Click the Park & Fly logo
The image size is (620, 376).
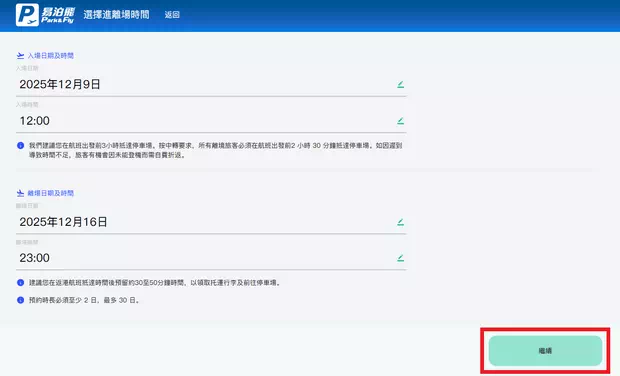click(x=45, y=15)
